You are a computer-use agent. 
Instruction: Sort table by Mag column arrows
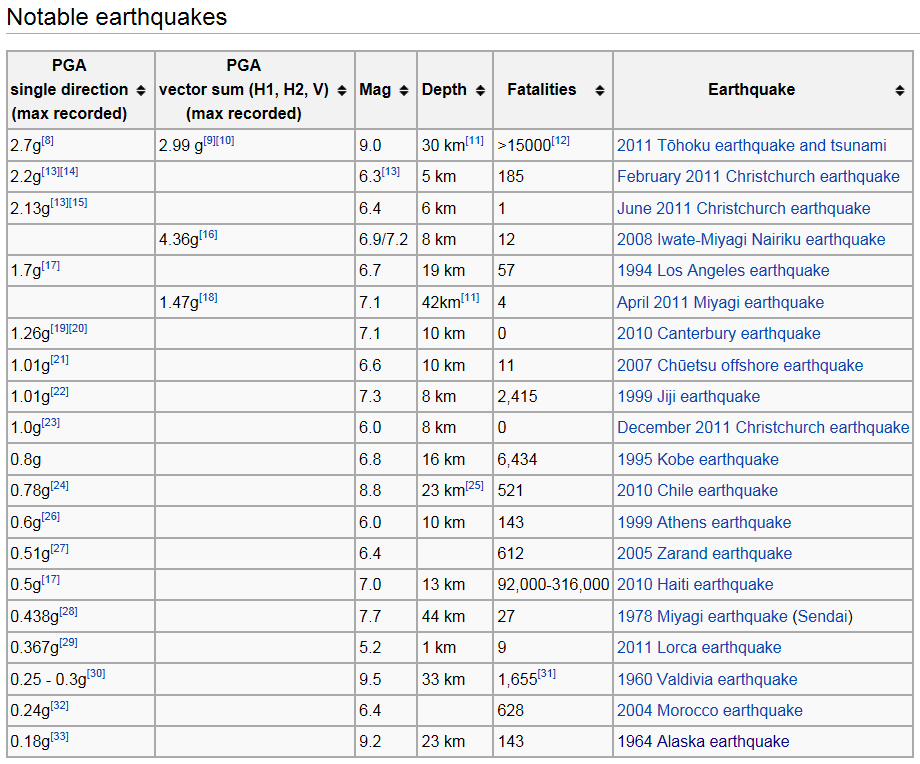click(403, 90)
